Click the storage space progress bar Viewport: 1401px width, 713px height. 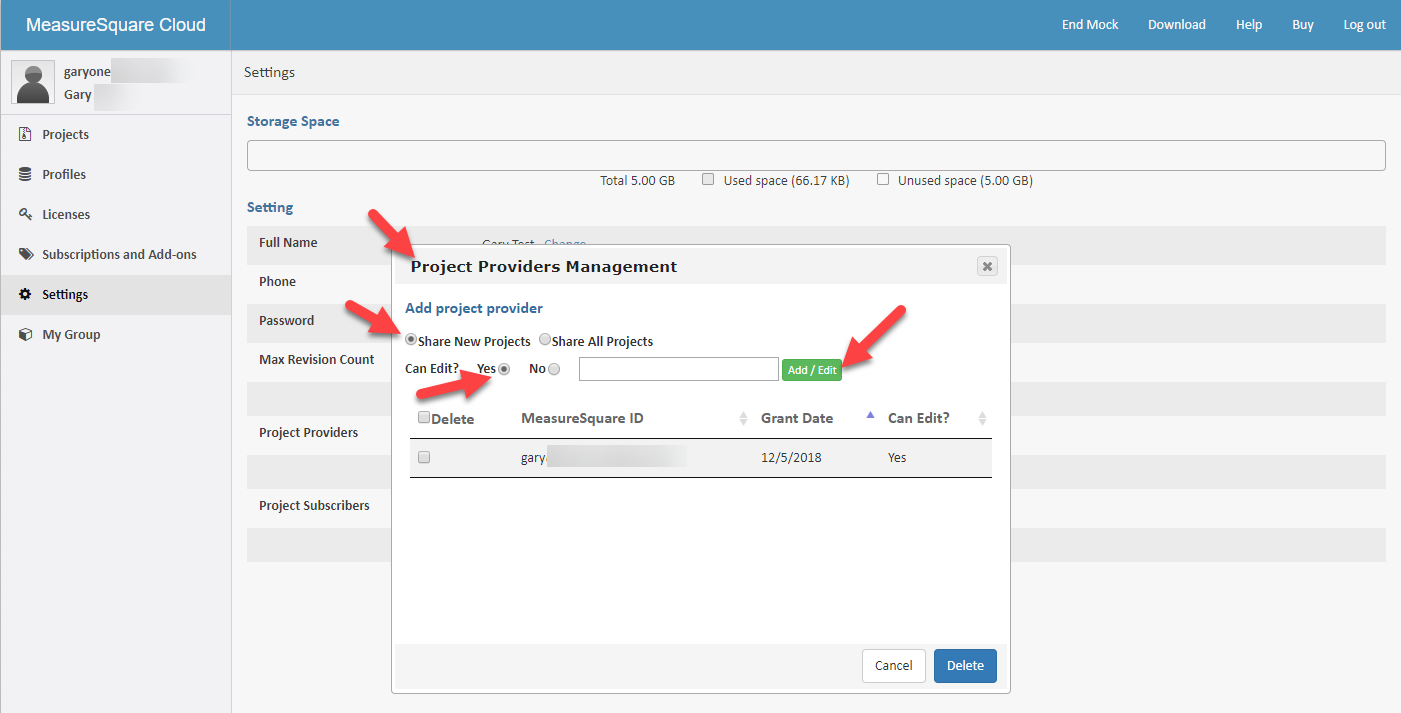[x=816, y=155]
